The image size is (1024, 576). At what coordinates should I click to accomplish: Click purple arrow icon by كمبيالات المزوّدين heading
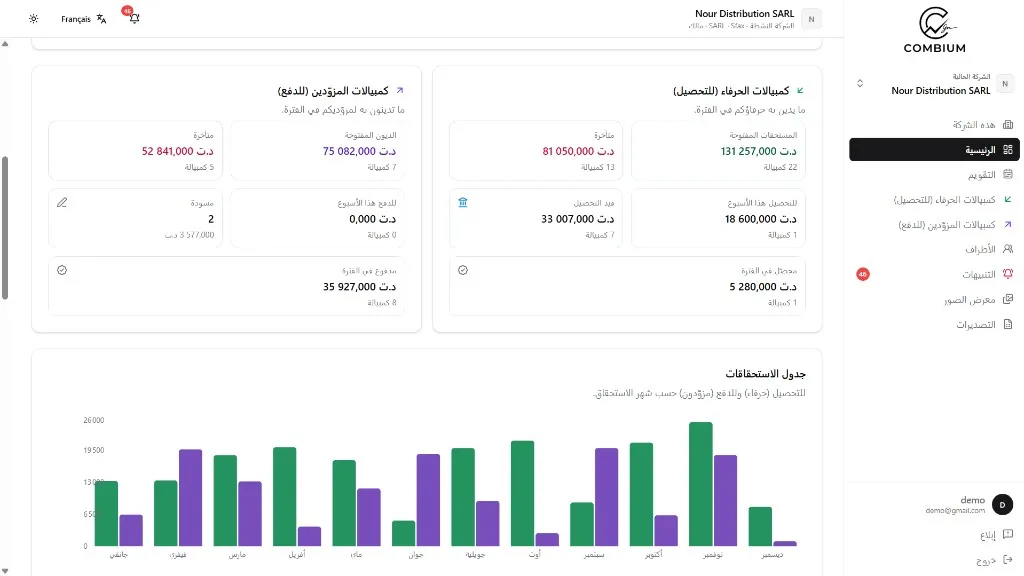[400, 90]
